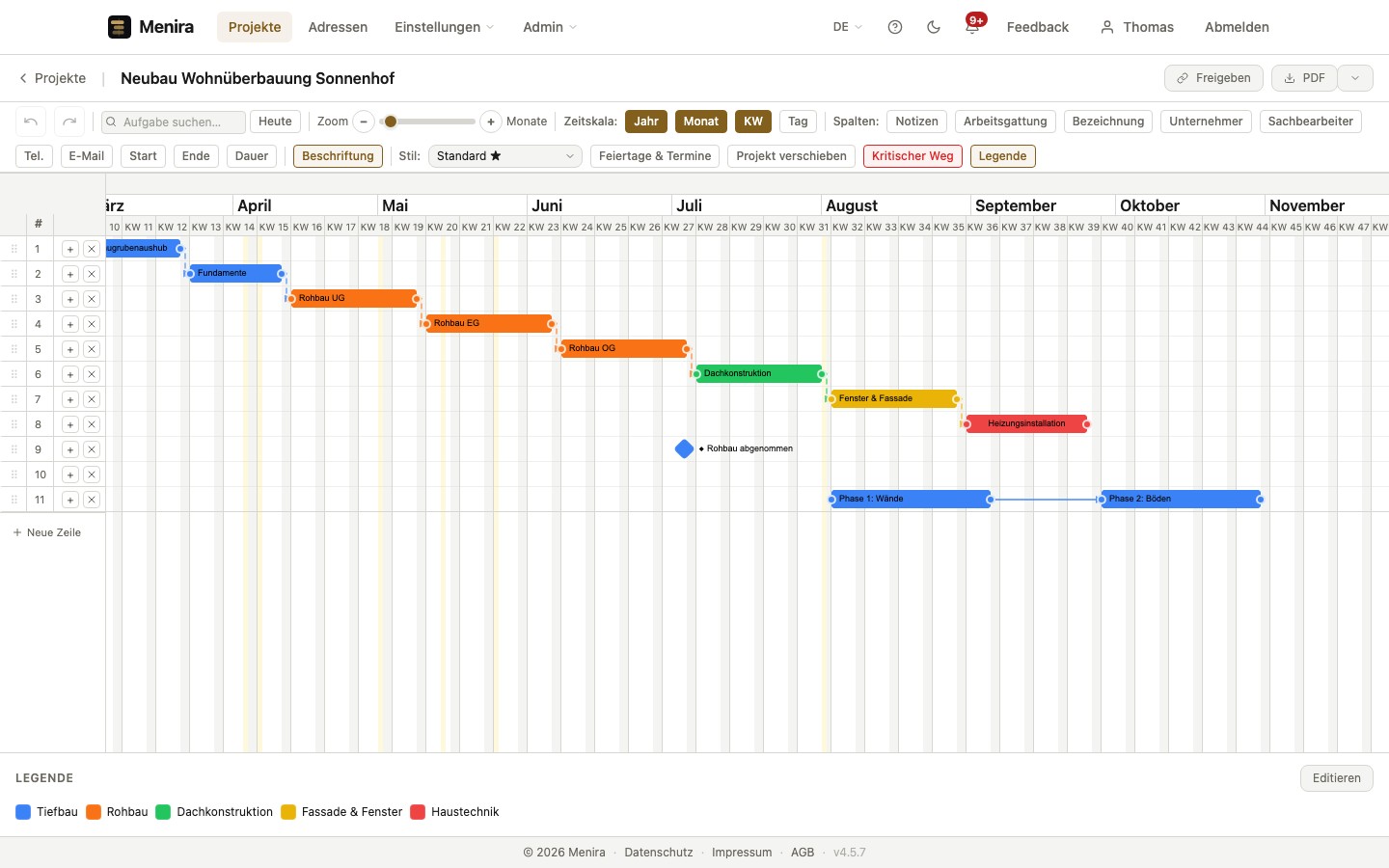
Task: Open the help question mark icon
Action: (x=895, y=27)
